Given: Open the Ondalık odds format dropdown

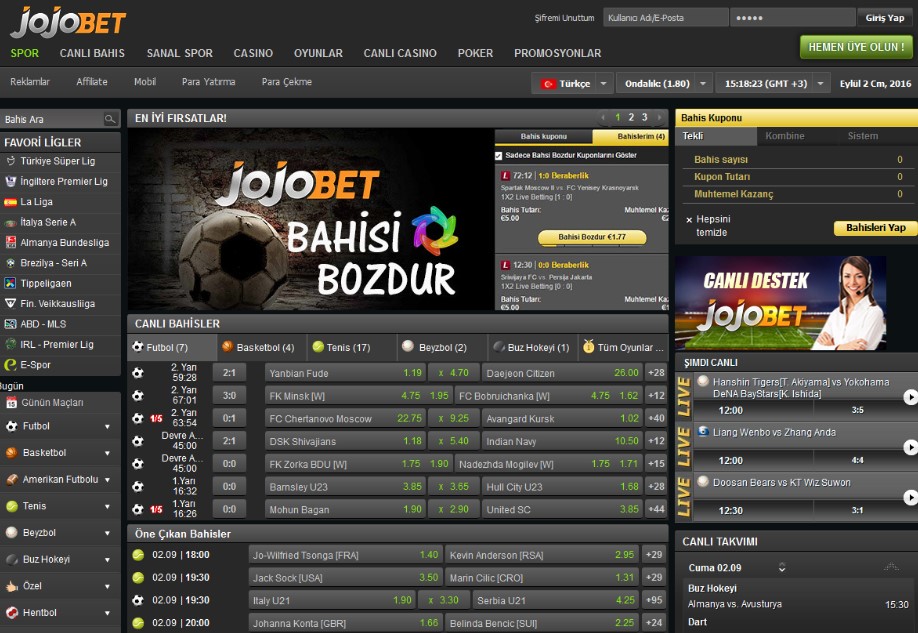Looking at the screenshot, I should [x=703, y=84].
